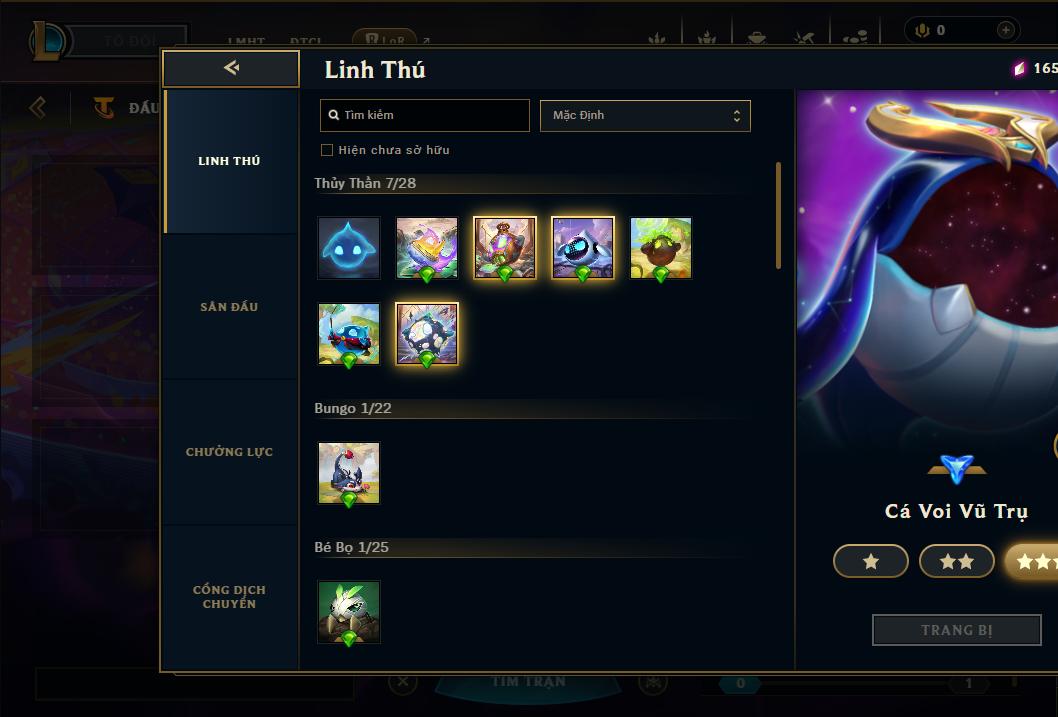Open the Mặc Định sort dropdown
This screenshot has height=717, width=1058.
click(645, 115)
